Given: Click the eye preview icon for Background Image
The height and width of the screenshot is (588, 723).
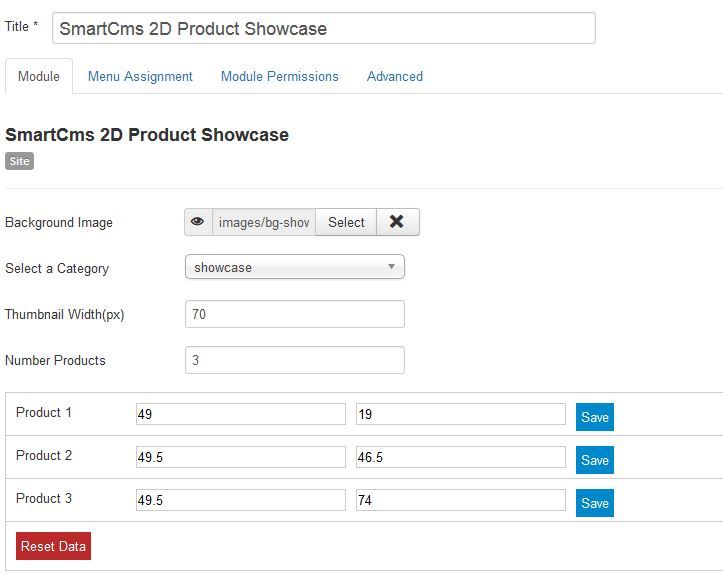Looking at the screenshot, I should pyautogui.click(x=198, y=222).
